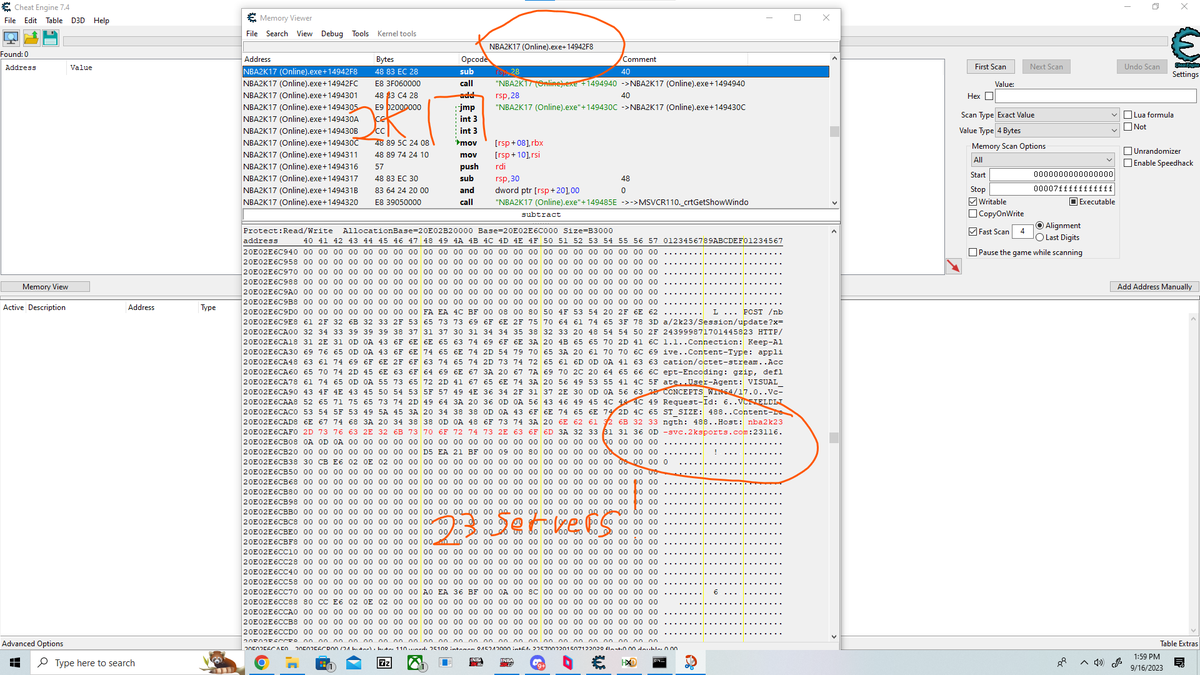This screenshot has width=1200, height=675.
Task: Click the Fast Scan alignment number field
Action: tap(1021, 231)
